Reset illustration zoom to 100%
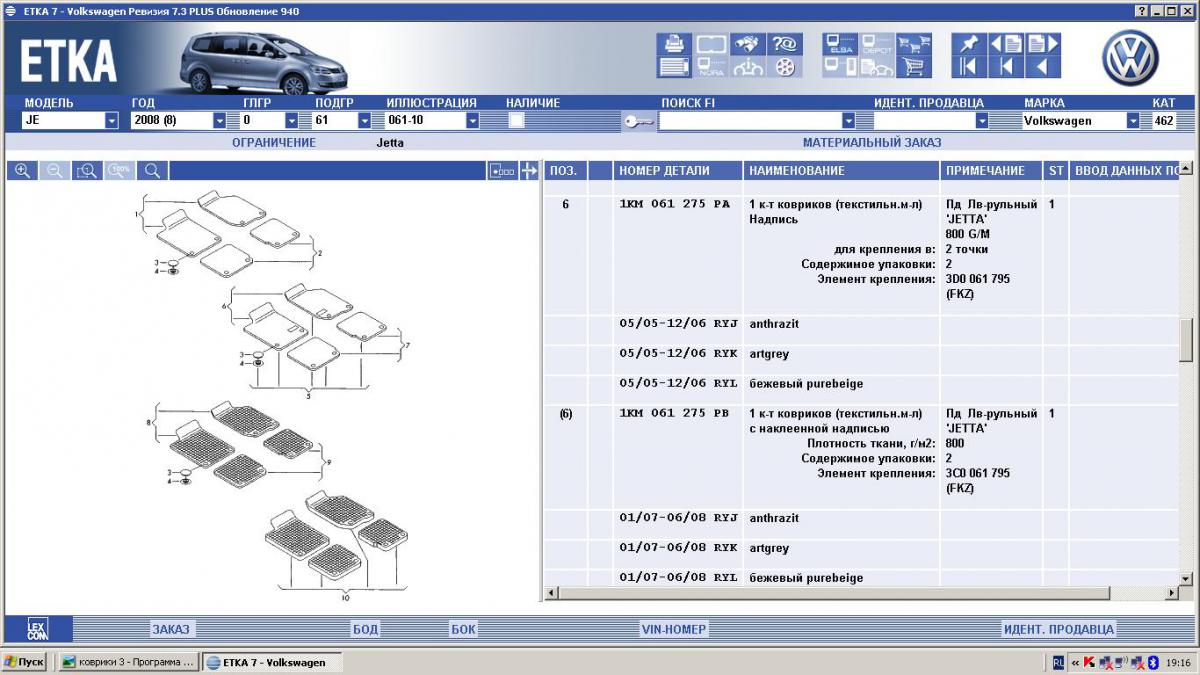The width and height of the screenshot is (1200, 675). (120, 171)
